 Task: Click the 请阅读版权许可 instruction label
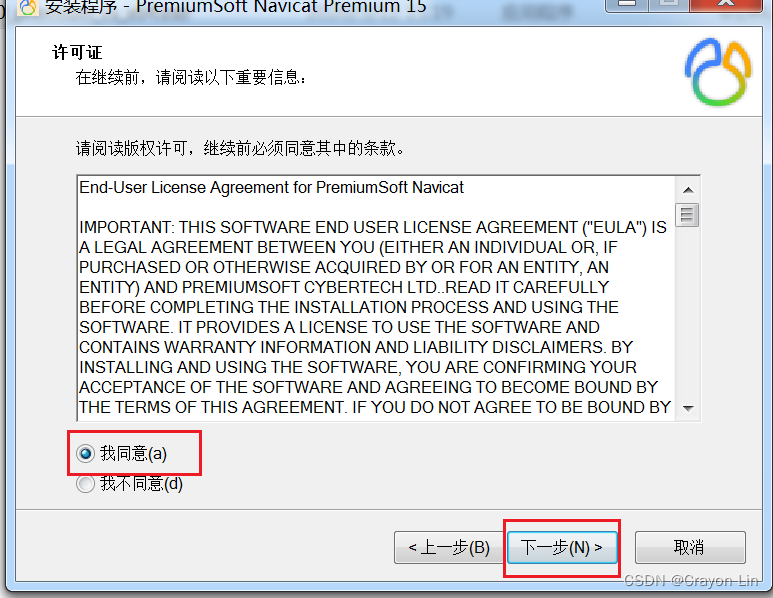click(x=240, y=148)
